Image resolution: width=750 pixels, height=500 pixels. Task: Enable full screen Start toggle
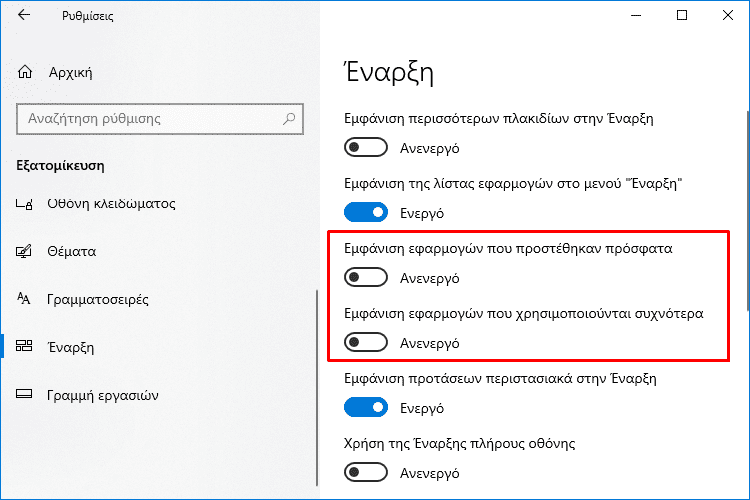tap(366, 473)
